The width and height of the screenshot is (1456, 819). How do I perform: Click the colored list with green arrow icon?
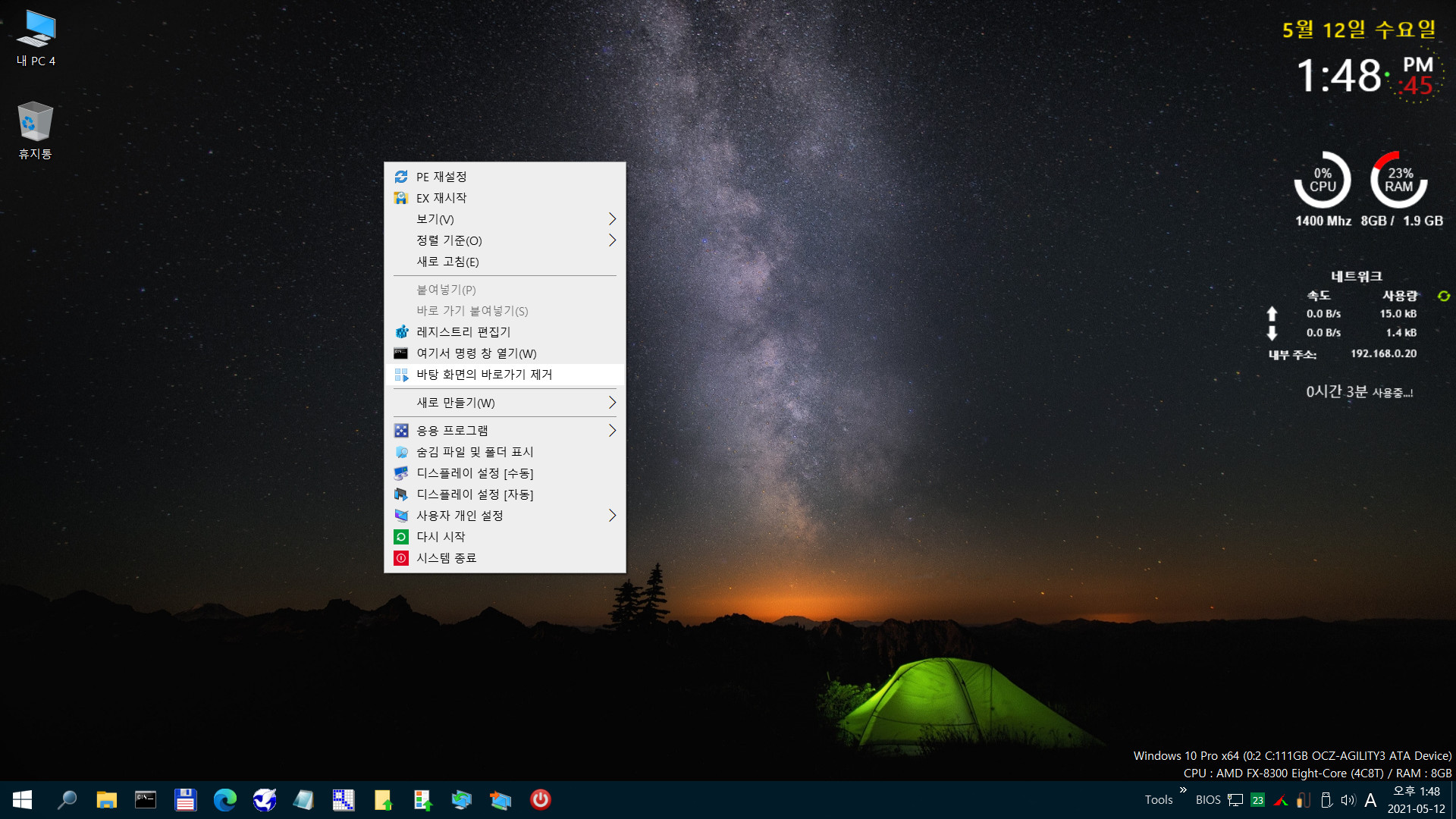pos(422,800)
